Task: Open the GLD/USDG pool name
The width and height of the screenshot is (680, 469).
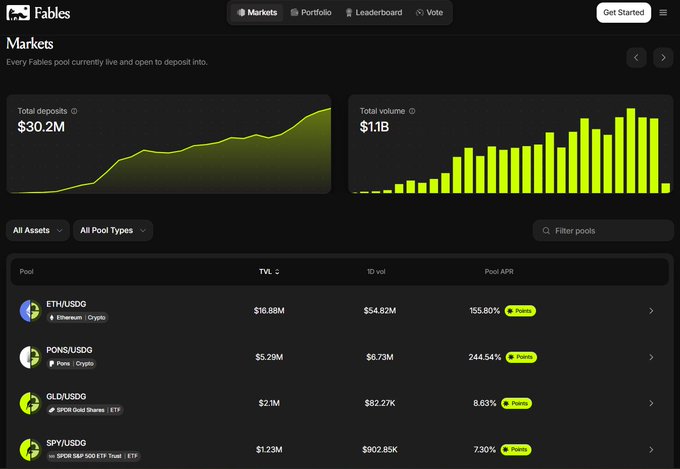Action: [x=66, y=397]
